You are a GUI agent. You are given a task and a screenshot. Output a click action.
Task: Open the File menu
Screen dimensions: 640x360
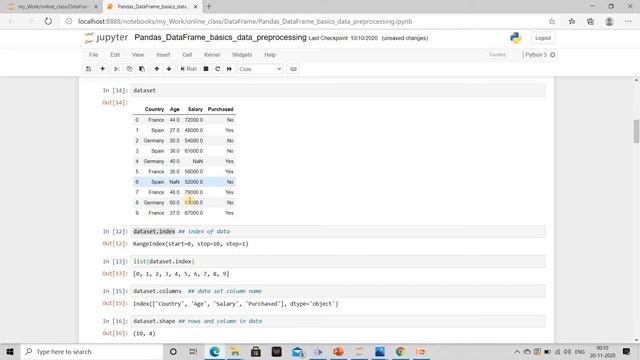click(93, 55)
